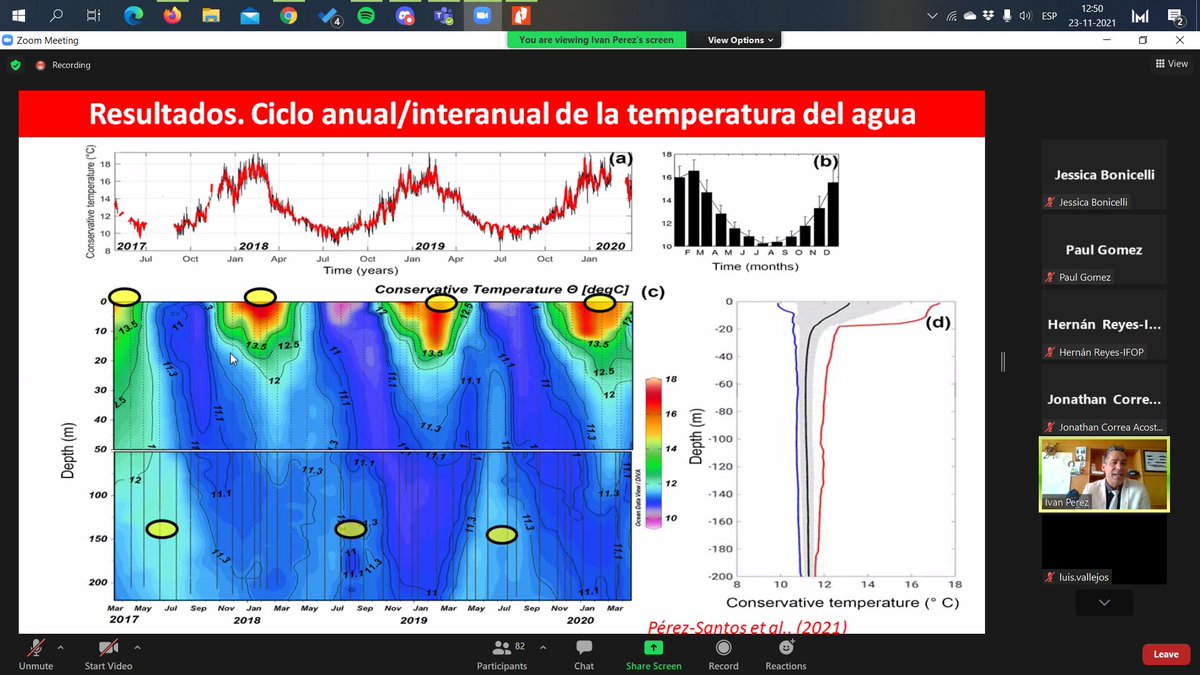Launch Google Chrome from the taskbar
The height and width of the screenshot is (675, 1200).
[288, 16]
